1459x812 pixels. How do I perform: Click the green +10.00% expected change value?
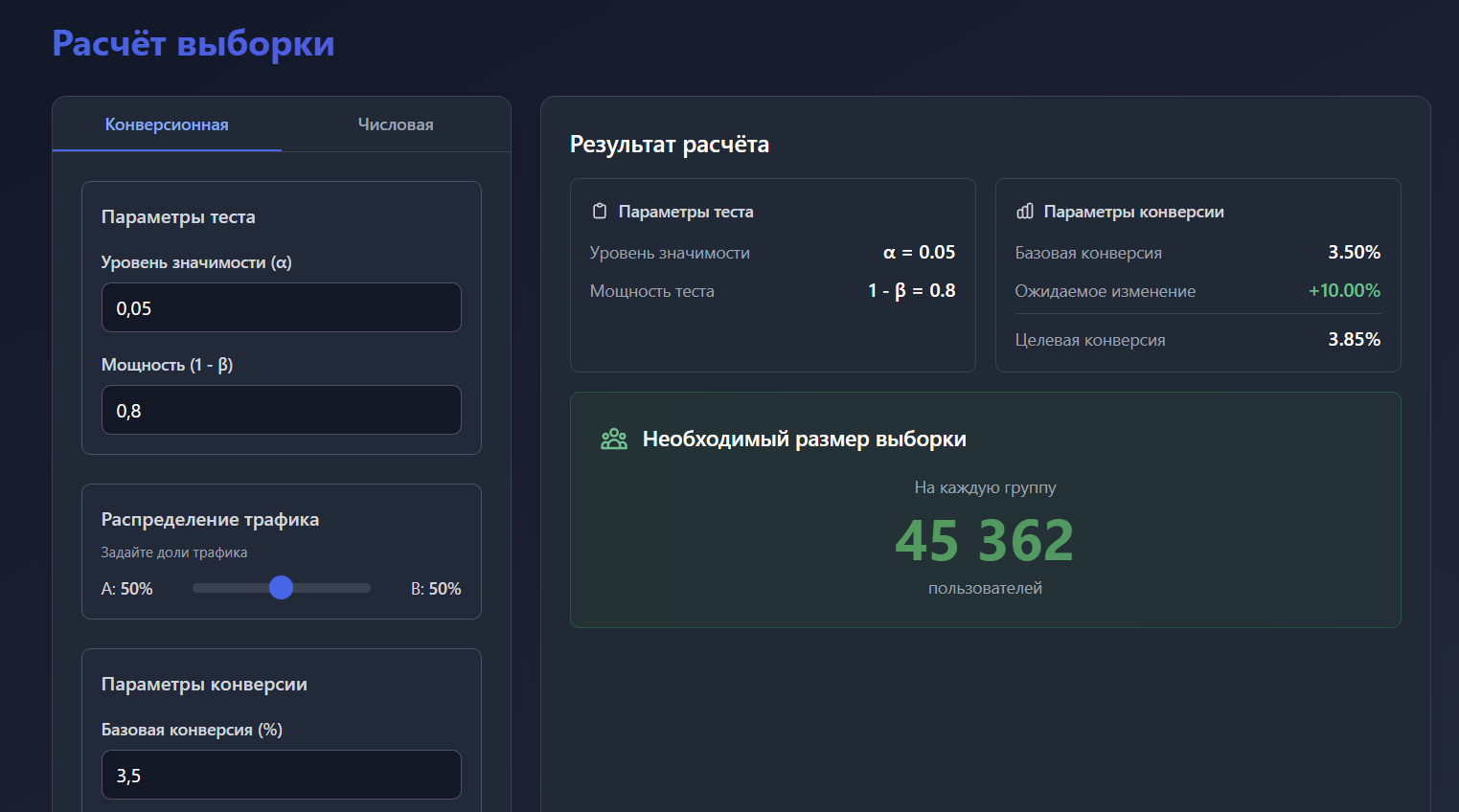pos(1345,291)
